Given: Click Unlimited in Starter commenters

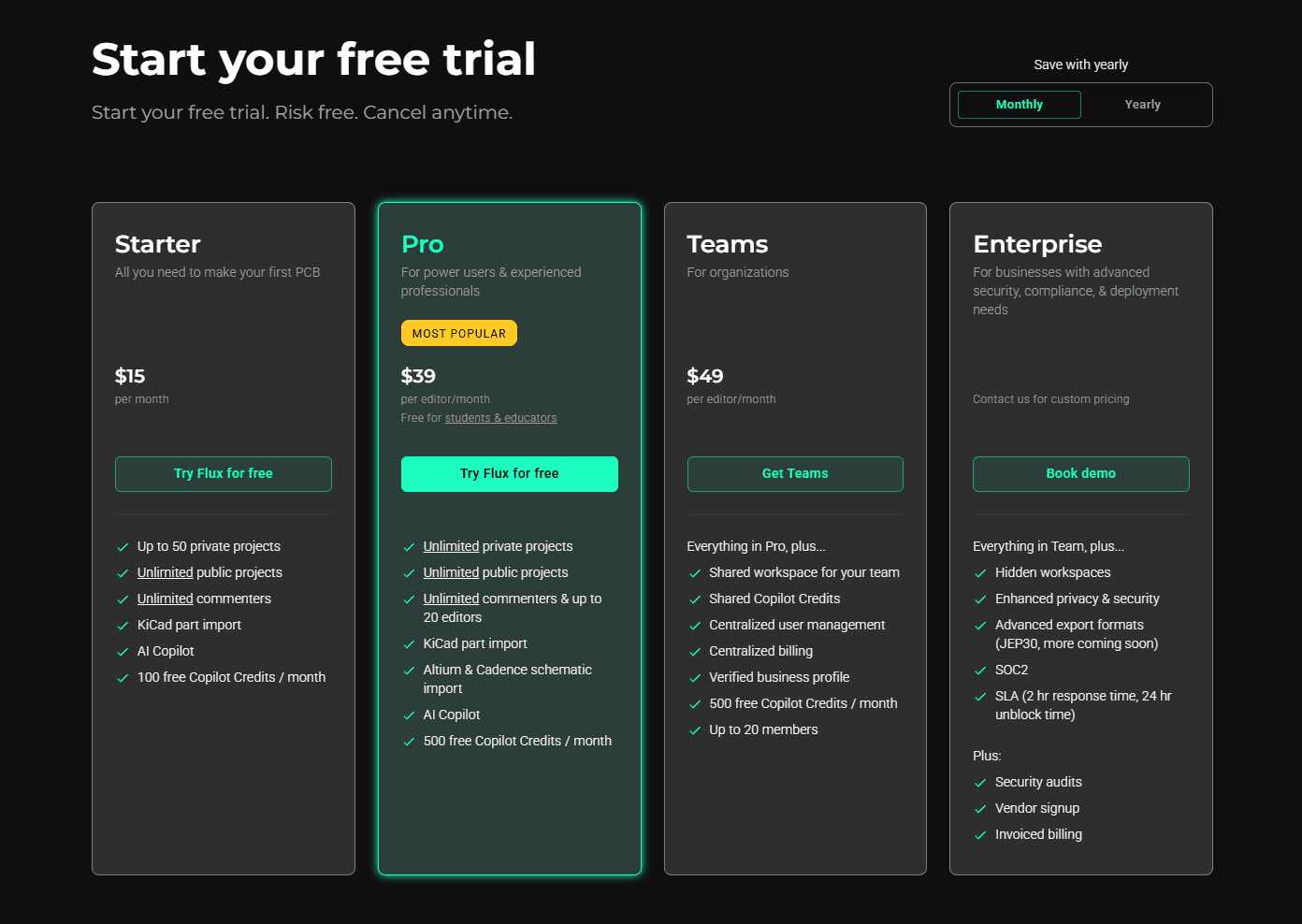Looking at the screenshot, I should [x=165, y=599].
